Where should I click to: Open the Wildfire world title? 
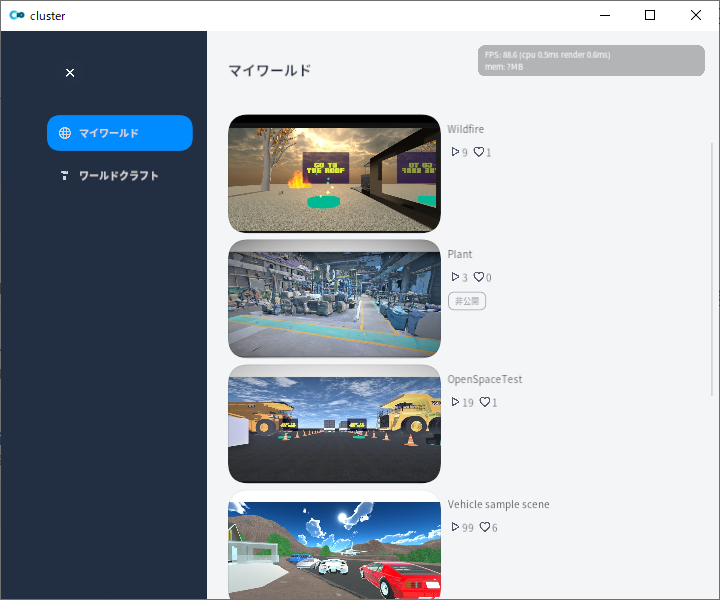point(466,130)
